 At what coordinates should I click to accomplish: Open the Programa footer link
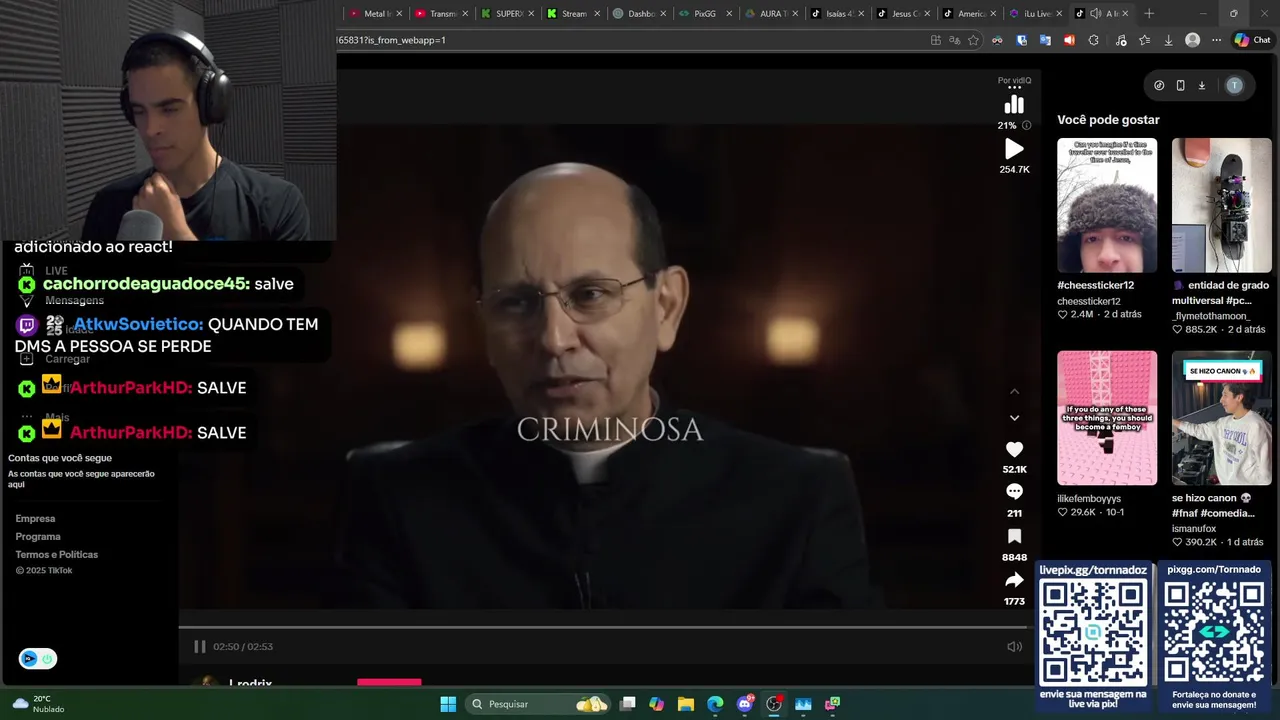point(38,537)
